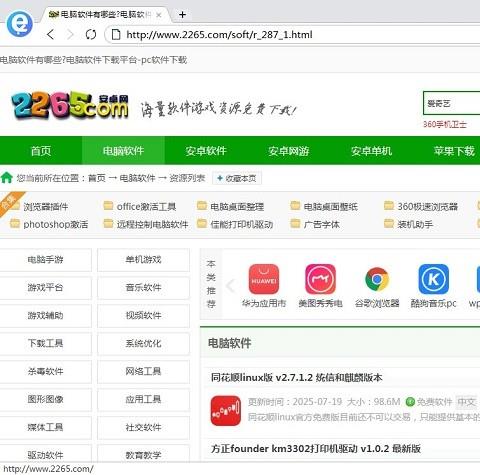The width and height of the screenshot is (480, 475).
Task: Open the 美图秀秀电 app icon
Action: 320,279
